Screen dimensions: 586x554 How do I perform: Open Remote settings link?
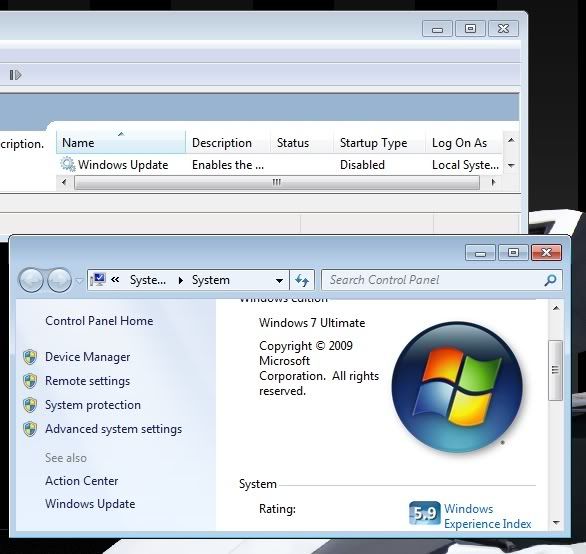tap(87, 381)
